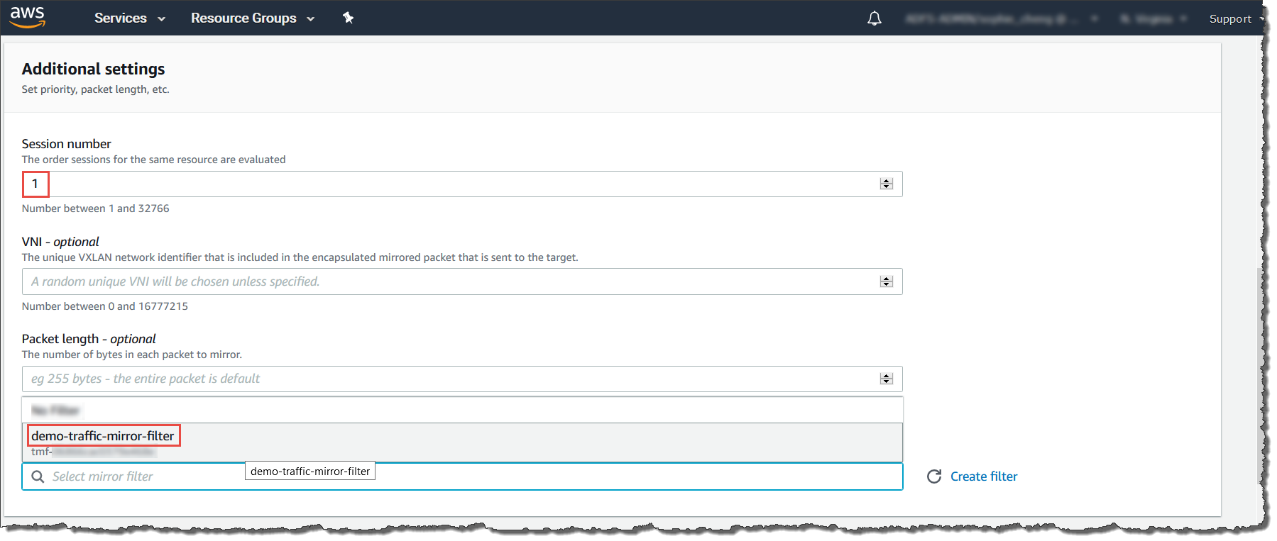Click the refresh icon beside Create filter
Viewport: 1277px width, 541px height.
[934, 477]
